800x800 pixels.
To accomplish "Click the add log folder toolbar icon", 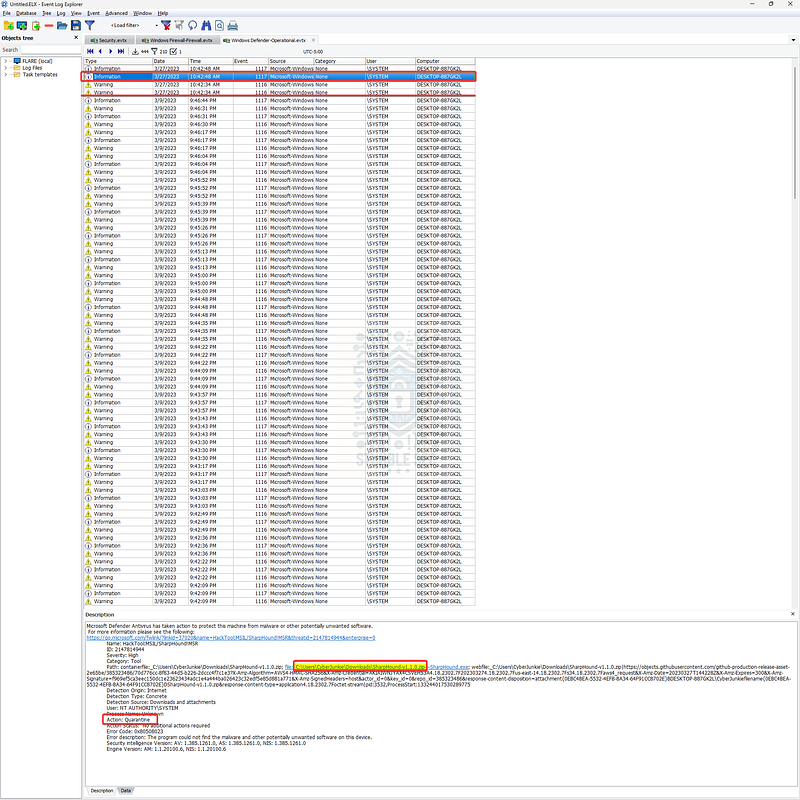I will (x=9, y=26).
